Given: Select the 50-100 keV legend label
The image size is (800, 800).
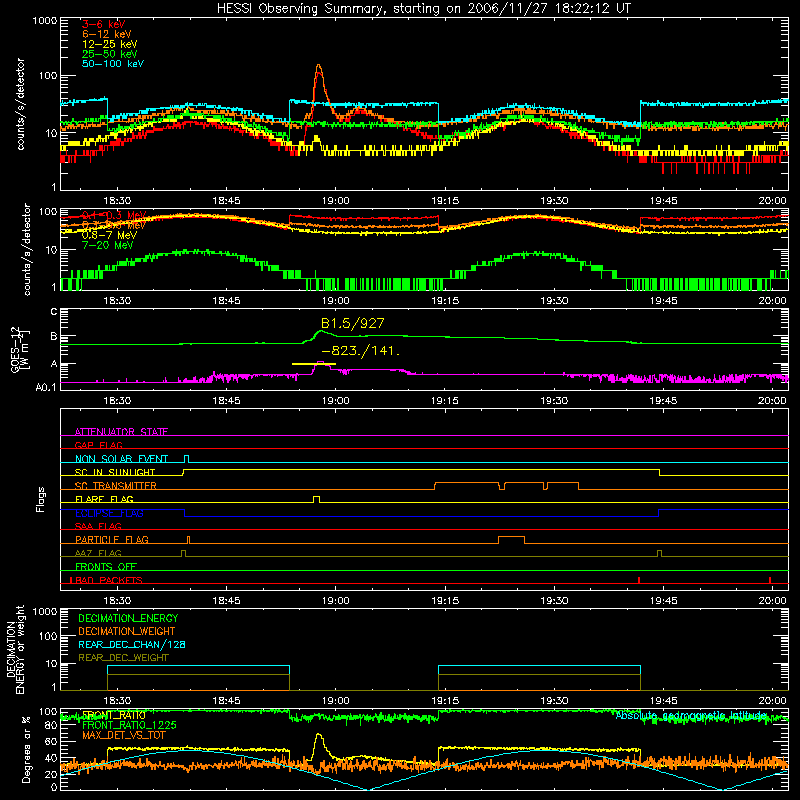Looking at the screenshot, I should 113,64.
